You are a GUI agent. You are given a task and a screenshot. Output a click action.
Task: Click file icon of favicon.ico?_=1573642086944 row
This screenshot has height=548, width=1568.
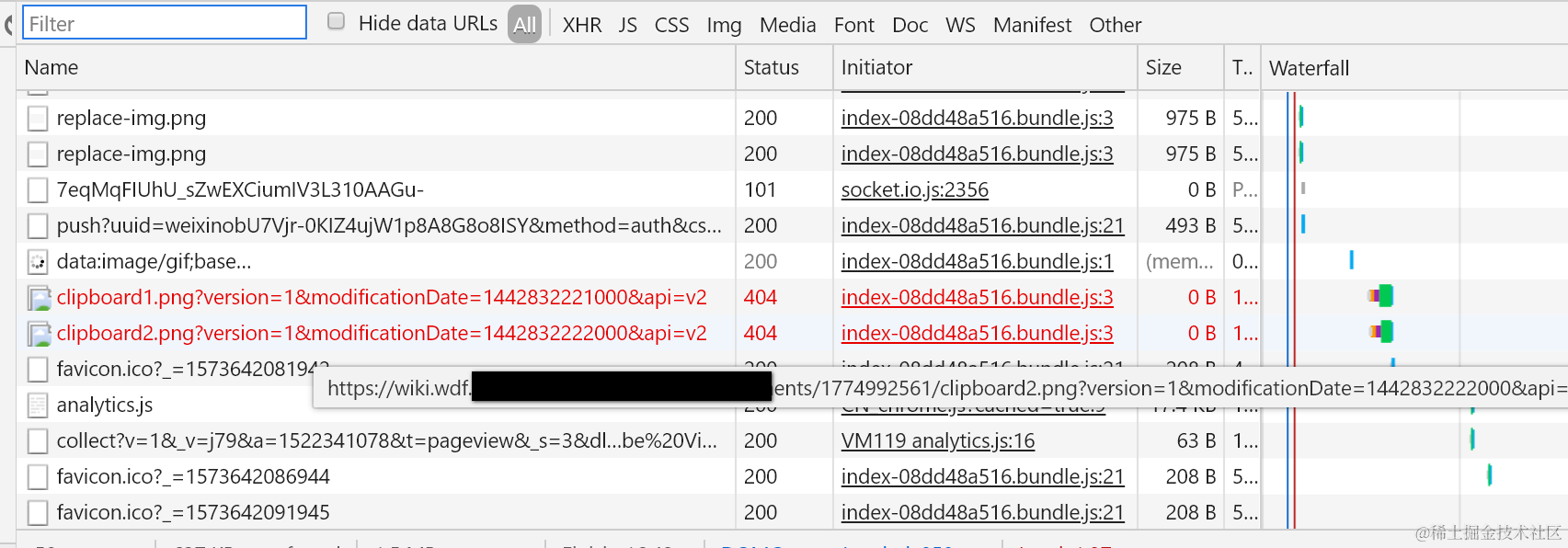point(38,476)
